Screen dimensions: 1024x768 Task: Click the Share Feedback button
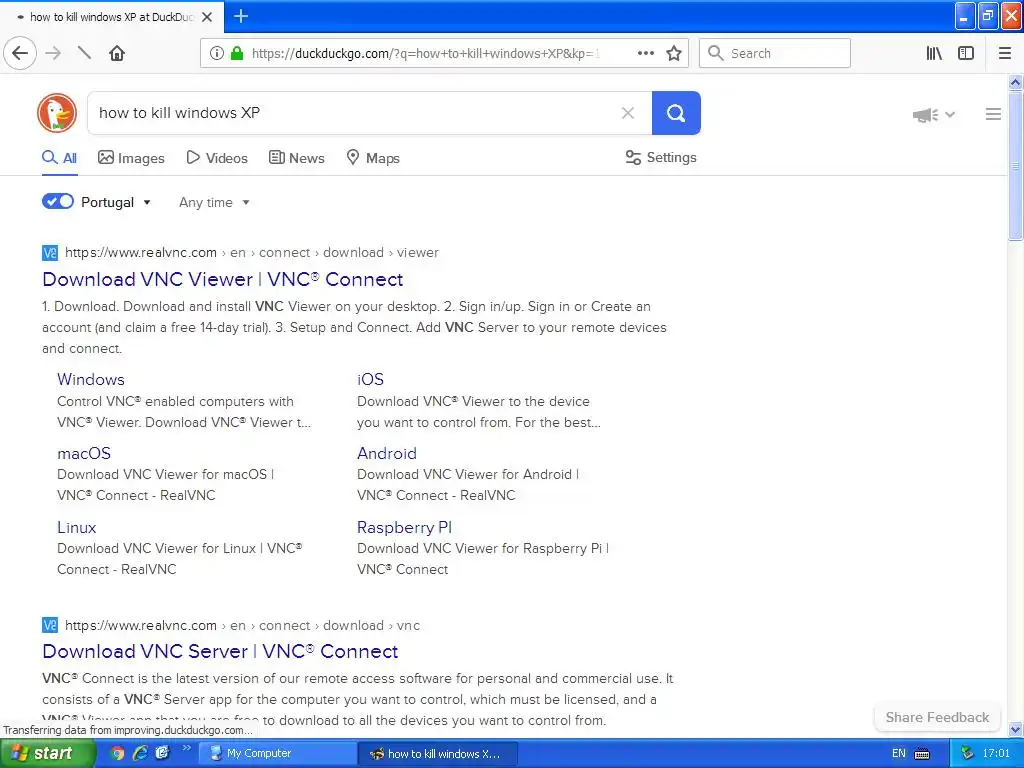coord(937,717)
